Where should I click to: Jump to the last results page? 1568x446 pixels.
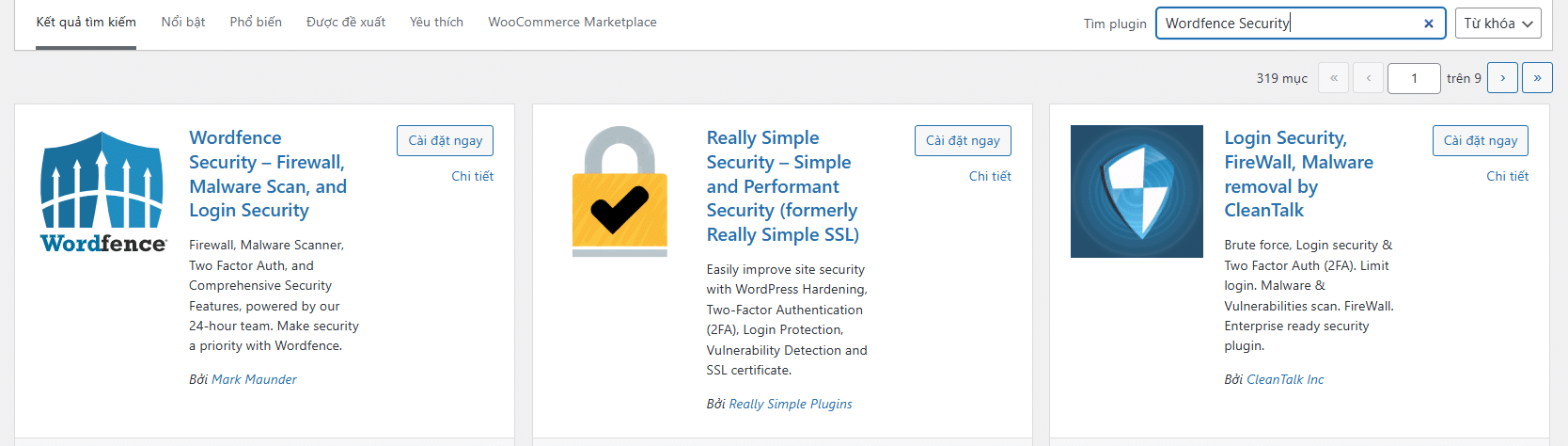pyautogui.click(x=1537, y=78)
